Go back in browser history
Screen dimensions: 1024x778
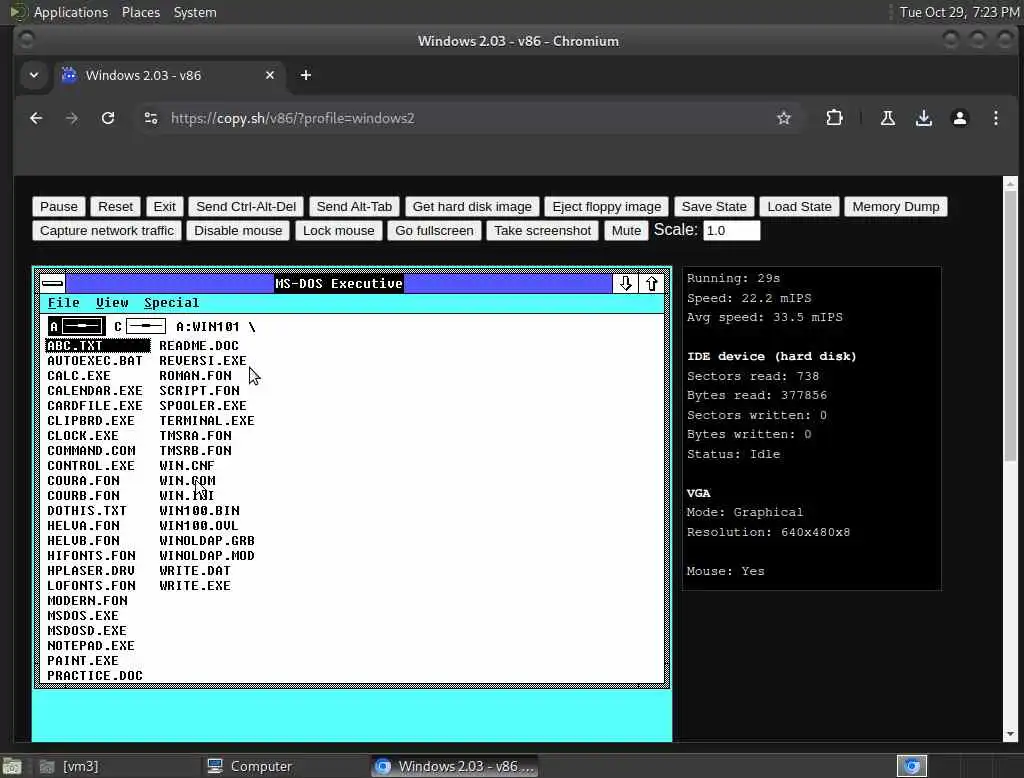tap(37, 118)
